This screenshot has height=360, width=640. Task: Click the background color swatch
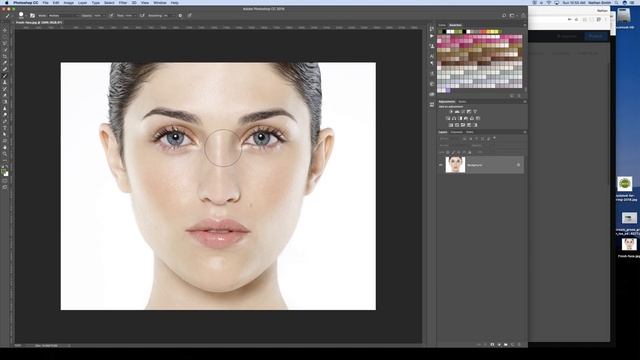(6, 174)
